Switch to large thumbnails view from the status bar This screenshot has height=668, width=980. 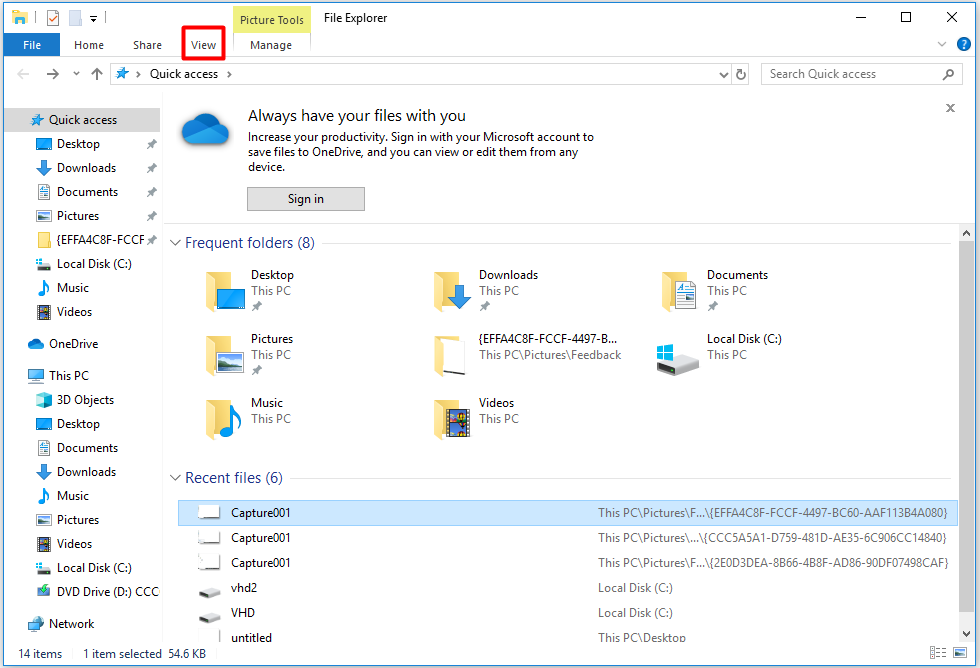960,652
